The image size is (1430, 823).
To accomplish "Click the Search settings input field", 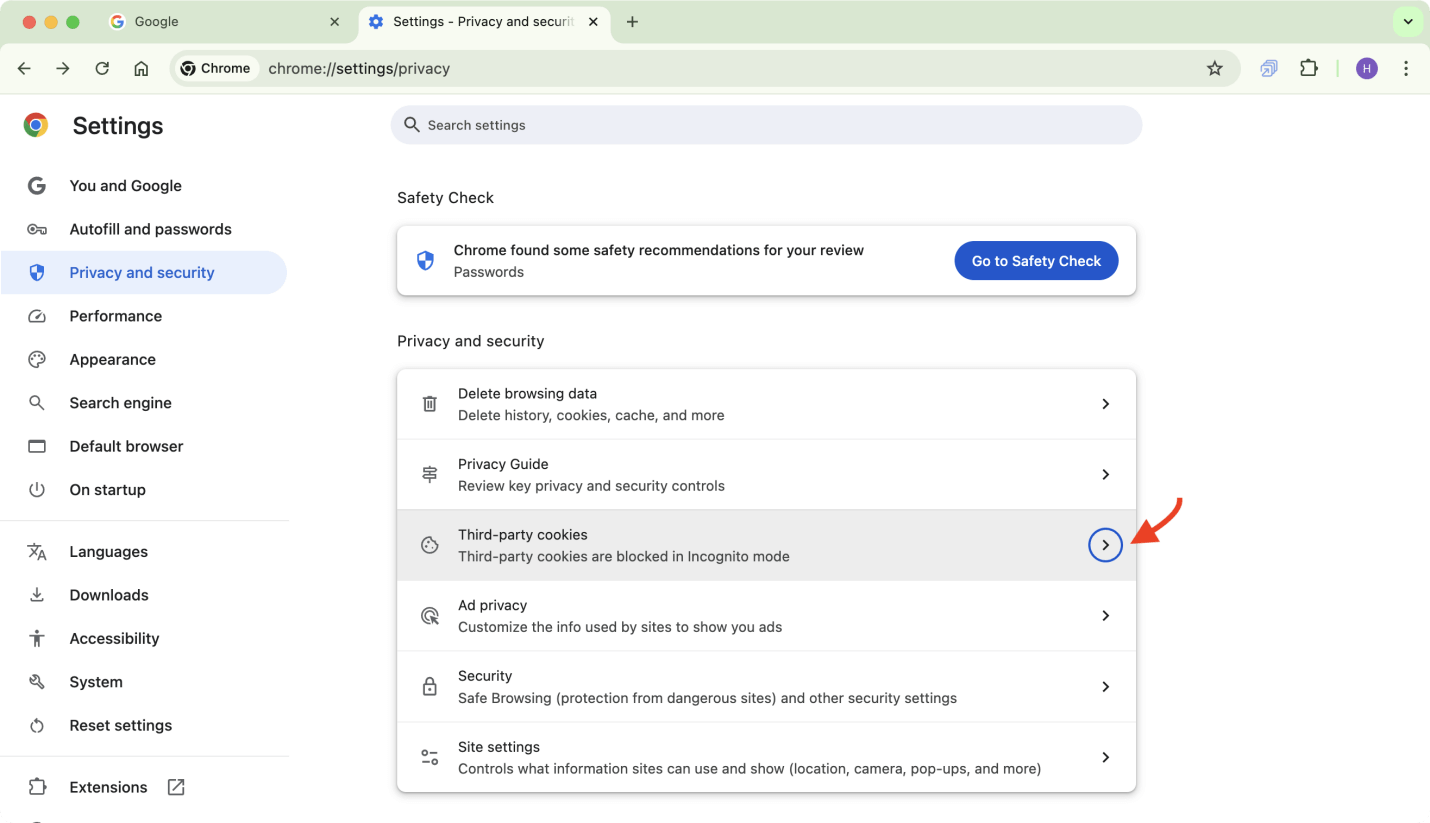I will coord(766,125).
